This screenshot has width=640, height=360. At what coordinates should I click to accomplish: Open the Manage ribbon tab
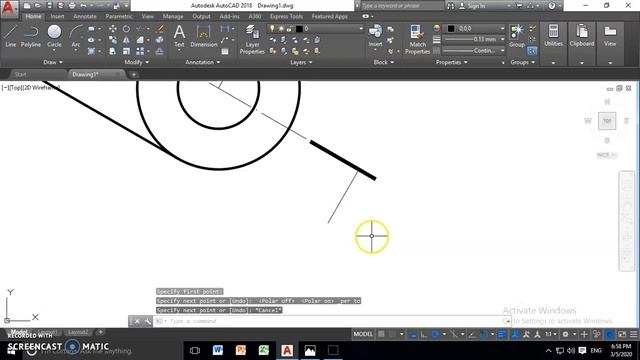tap(173, 16)
